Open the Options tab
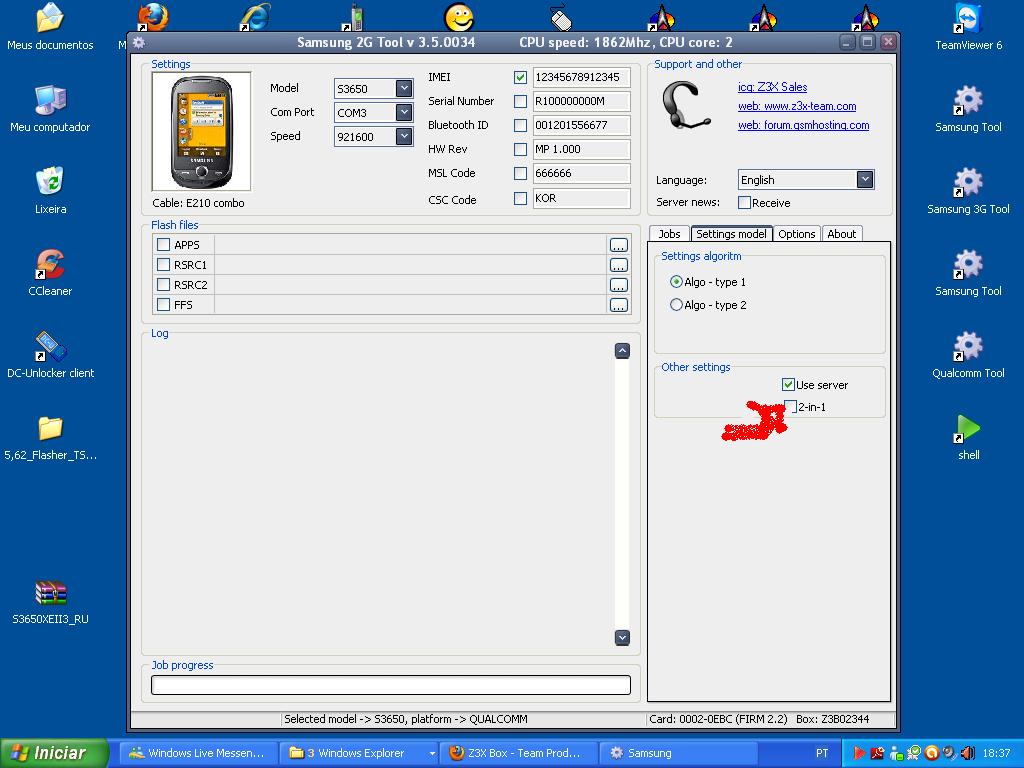Image resolution: width=1024 pixels, height=768 pixels. click(797, 234)
